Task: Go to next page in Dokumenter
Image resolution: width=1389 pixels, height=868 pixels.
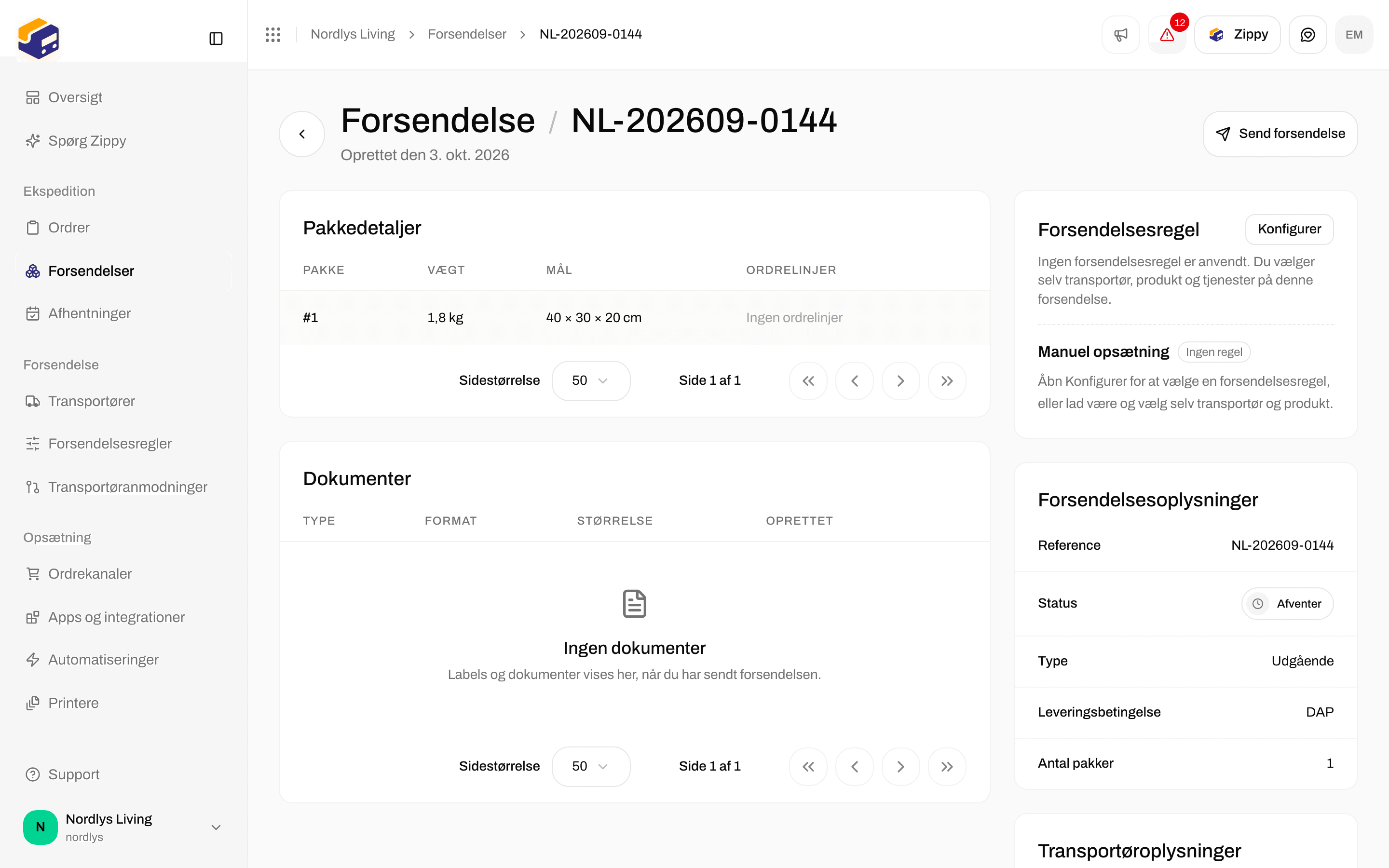Action: pos(900,766)
